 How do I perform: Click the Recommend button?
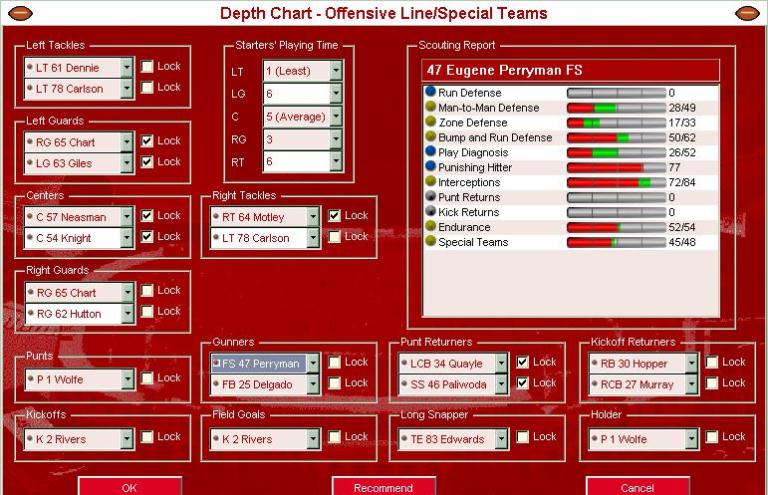[383, 487]
